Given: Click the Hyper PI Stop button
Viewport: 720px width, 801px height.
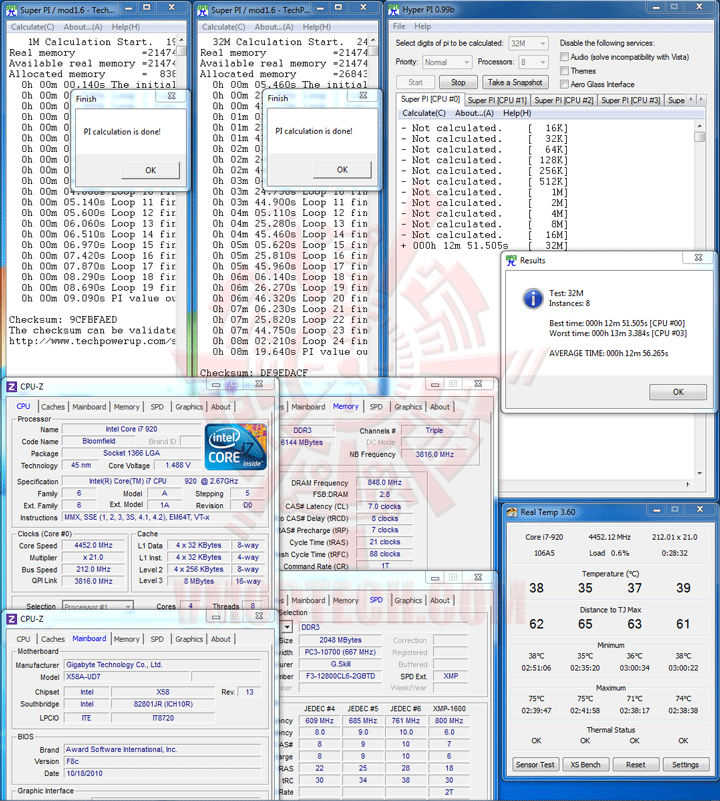Looking at the screenshot, I should [x=458, y=82].
